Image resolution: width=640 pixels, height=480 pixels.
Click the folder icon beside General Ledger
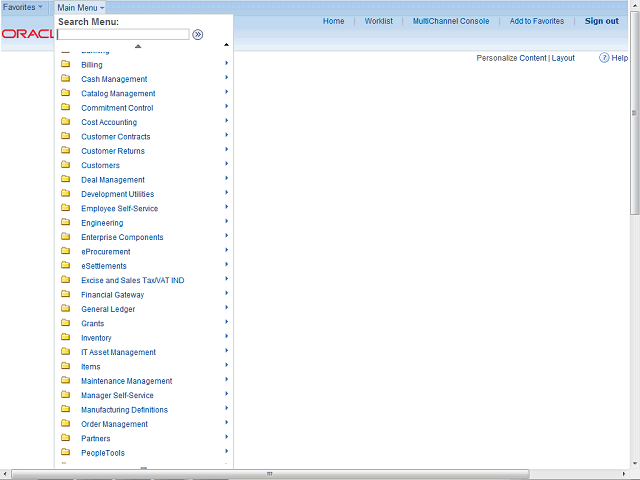[65, 308]
